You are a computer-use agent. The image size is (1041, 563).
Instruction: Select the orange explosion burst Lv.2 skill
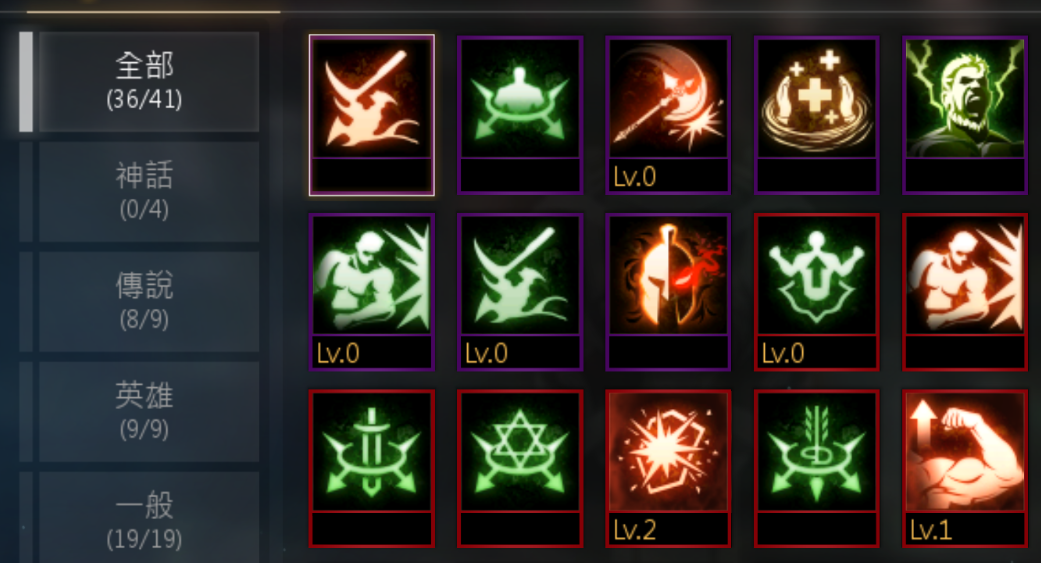tap(668, 469)
